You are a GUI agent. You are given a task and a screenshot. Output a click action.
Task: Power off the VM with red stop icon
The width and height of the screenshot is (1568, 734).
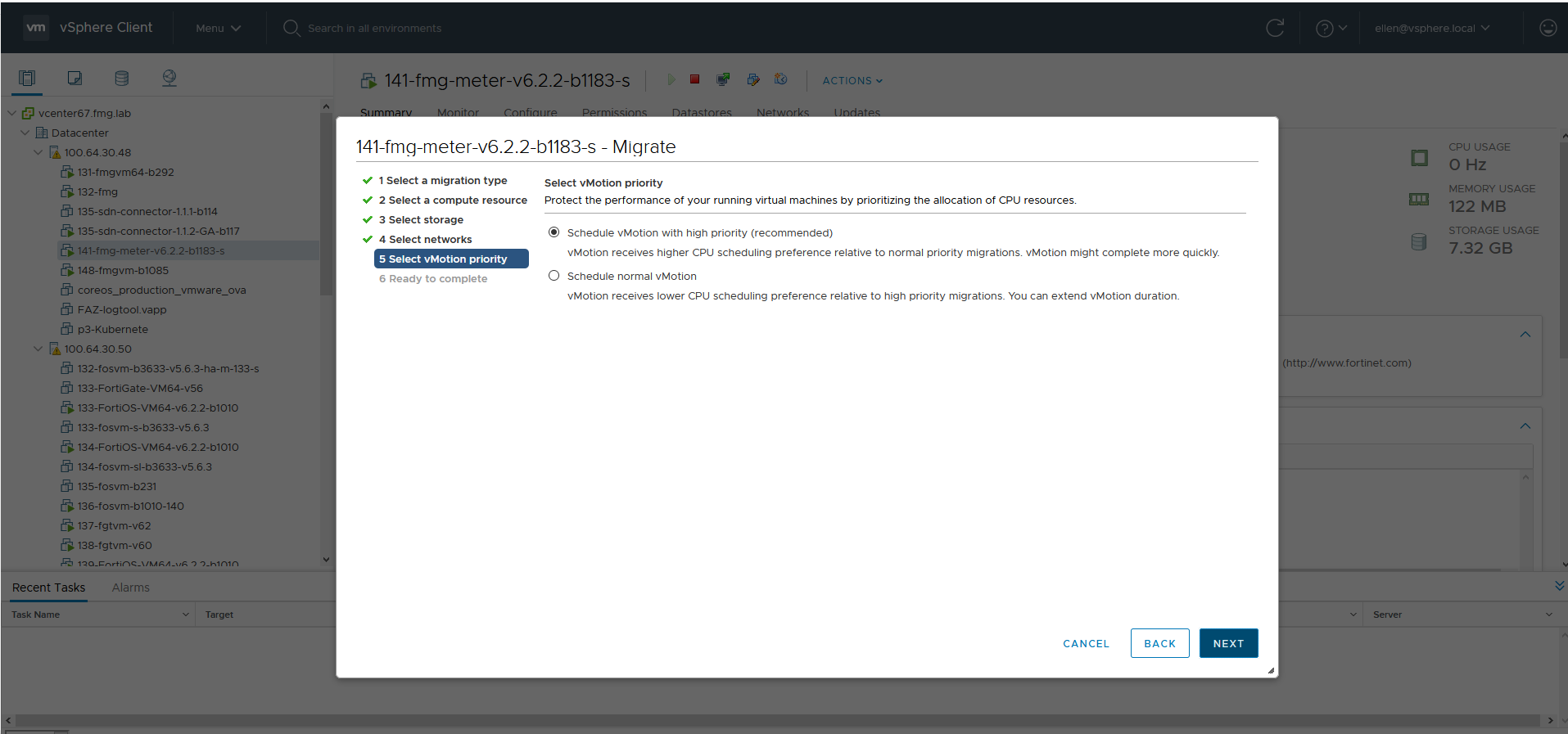coord(694,79)
